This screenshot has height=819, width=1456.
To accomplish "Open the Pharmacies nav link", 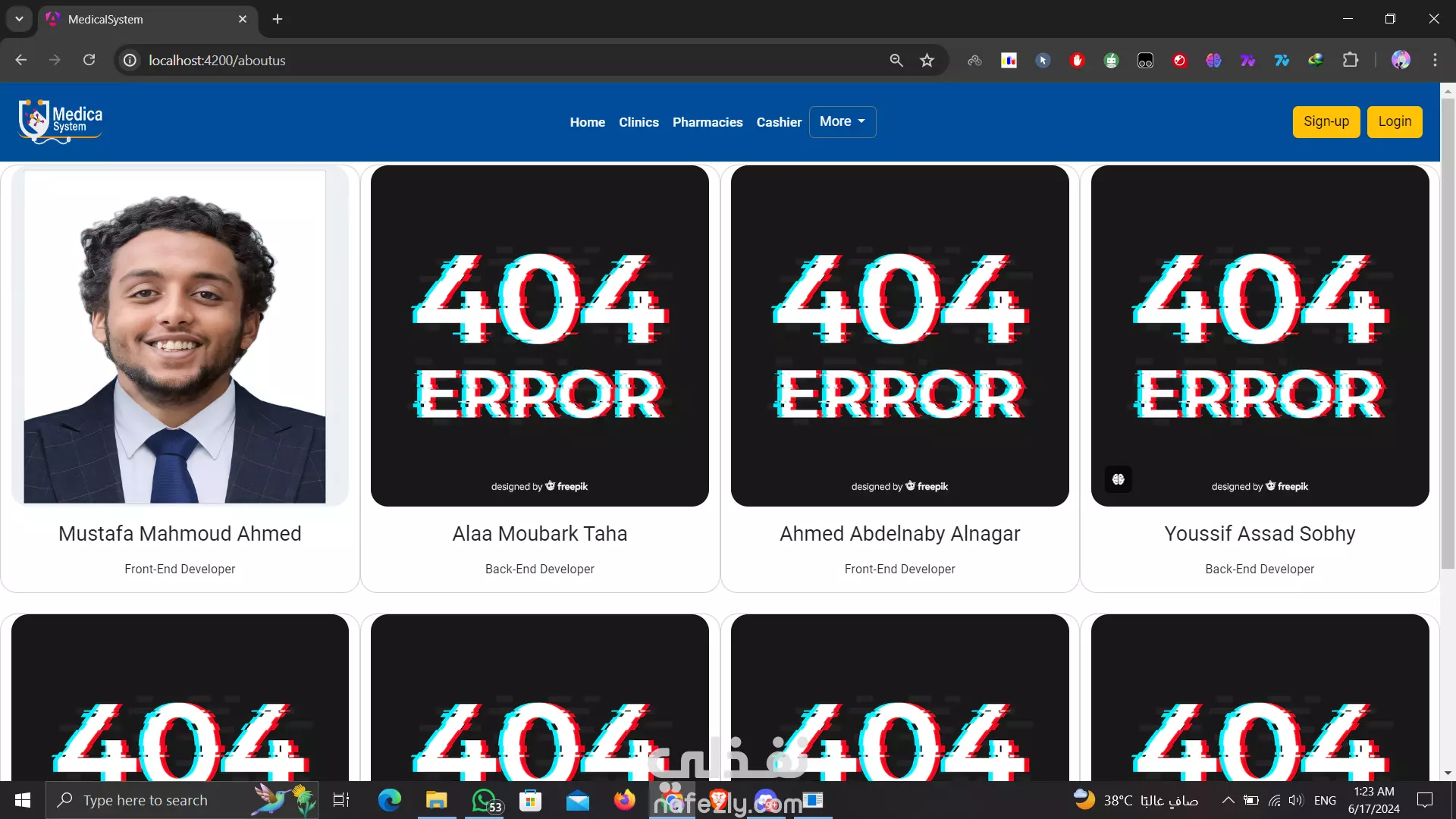I will point(708,122).
